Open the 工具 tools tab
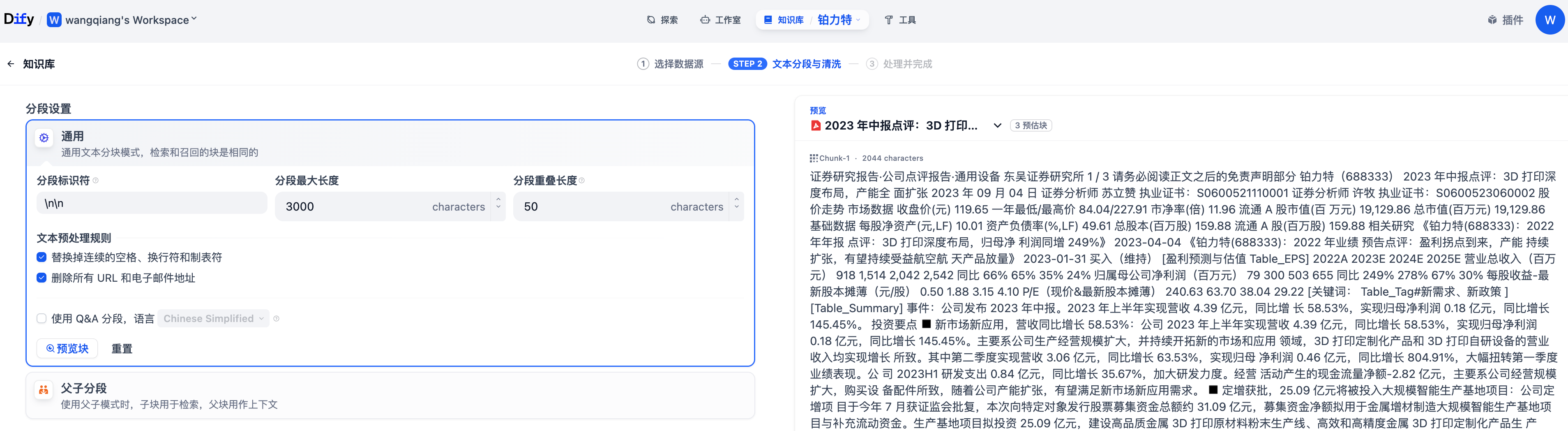1568x431 pixels. click(x=900, y=20)
